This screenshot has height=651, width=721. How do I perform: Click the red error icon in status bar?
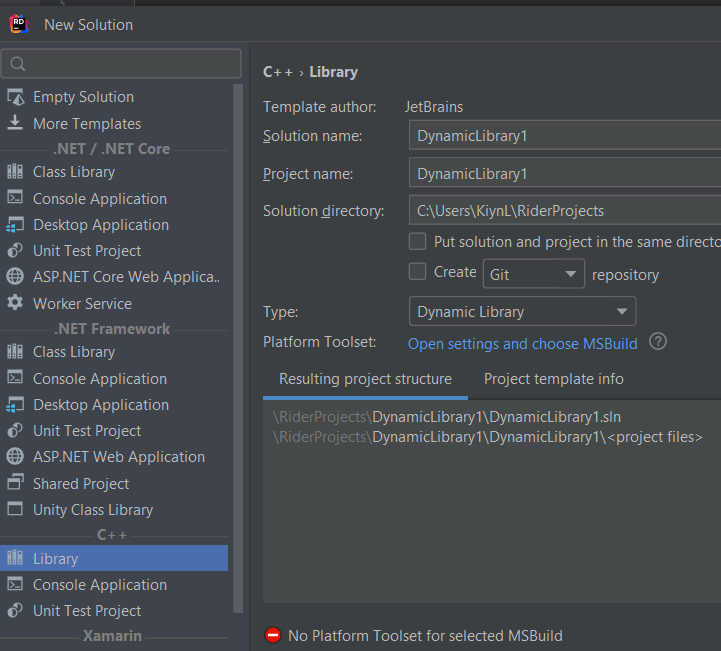coord(273,635)
